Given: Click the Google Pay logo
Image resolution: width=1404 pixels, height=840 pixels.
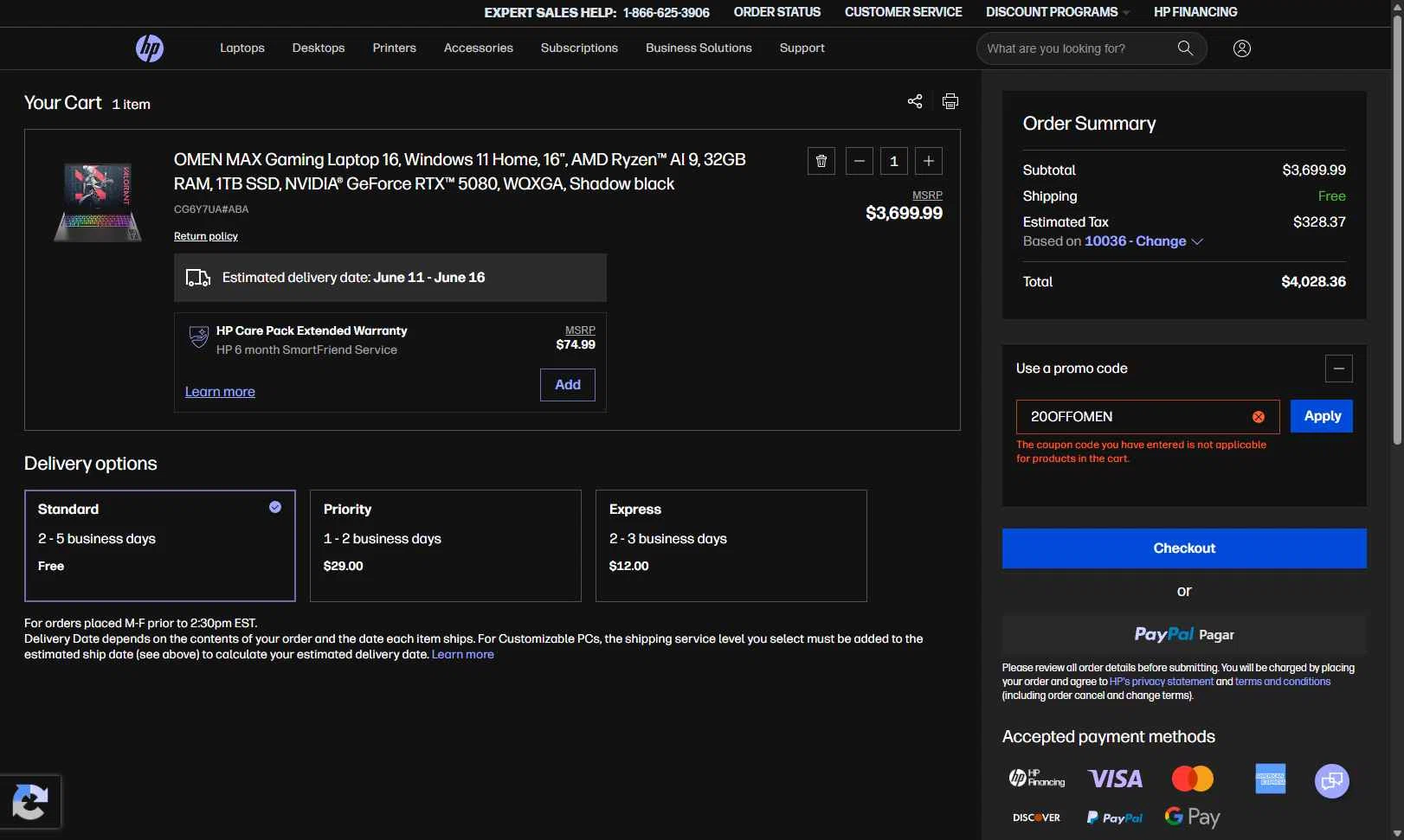Looking at the screenshot, I should click(x=1192, y=817).
